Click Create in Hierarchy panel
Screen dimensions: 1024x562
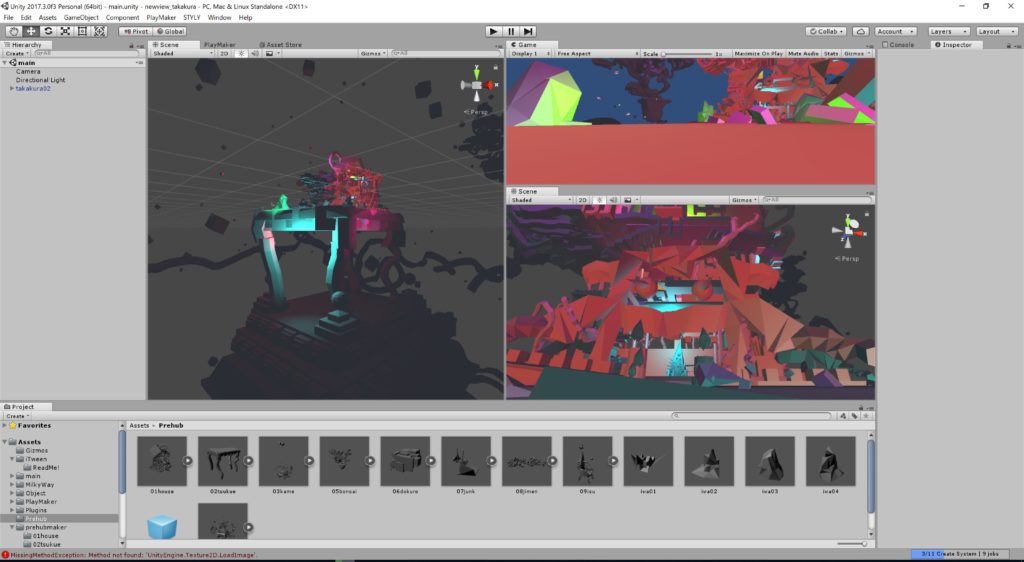16,54
